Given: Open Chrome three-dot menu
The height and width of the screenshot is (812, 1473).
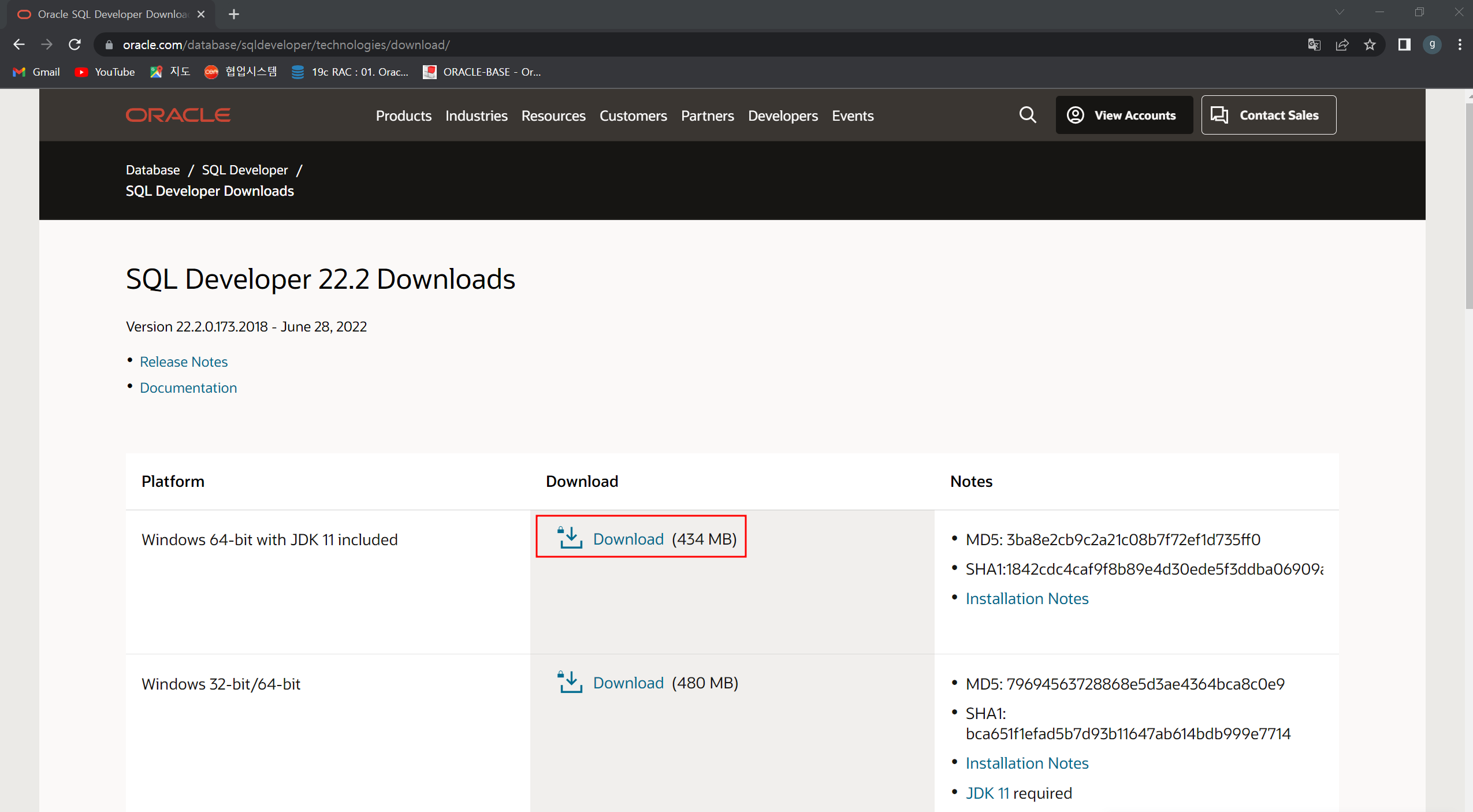Looking at the screenshot, I should tap(1460, 45).
